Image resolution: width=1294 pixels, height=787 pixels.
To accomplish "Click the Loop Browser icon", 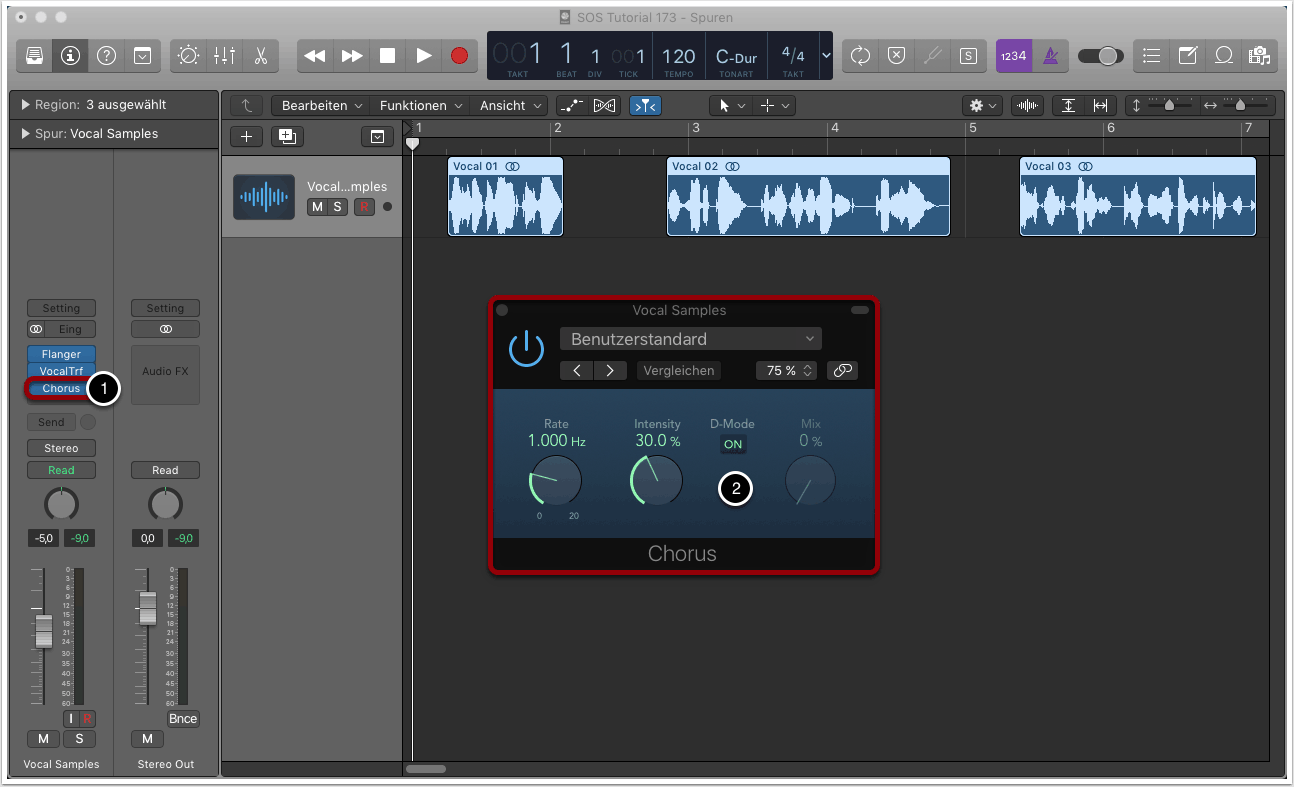I will coord(1224,56).
